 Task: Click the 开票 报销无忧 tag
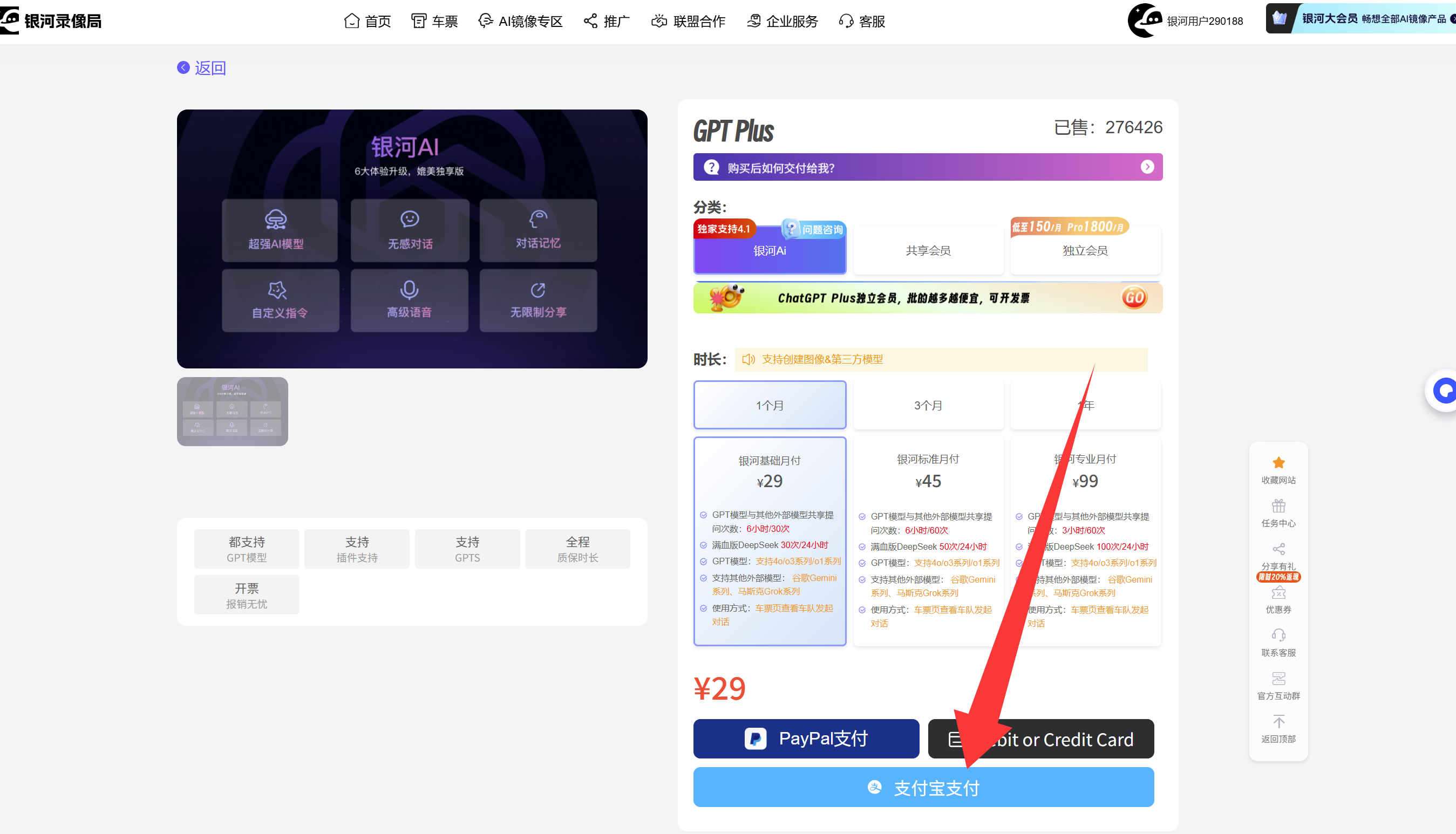tap(247, 595)
